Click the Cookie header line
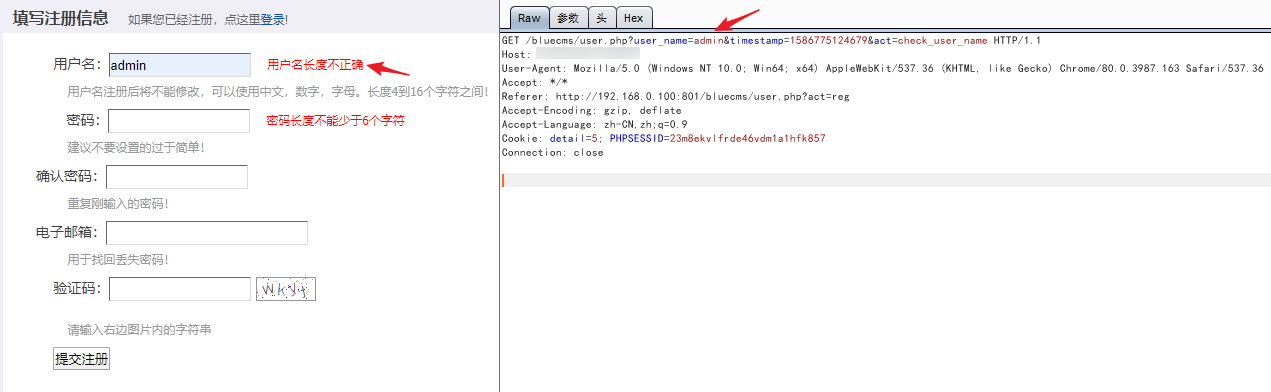This screenshot has width=1271, height=392. pos(663,138)
